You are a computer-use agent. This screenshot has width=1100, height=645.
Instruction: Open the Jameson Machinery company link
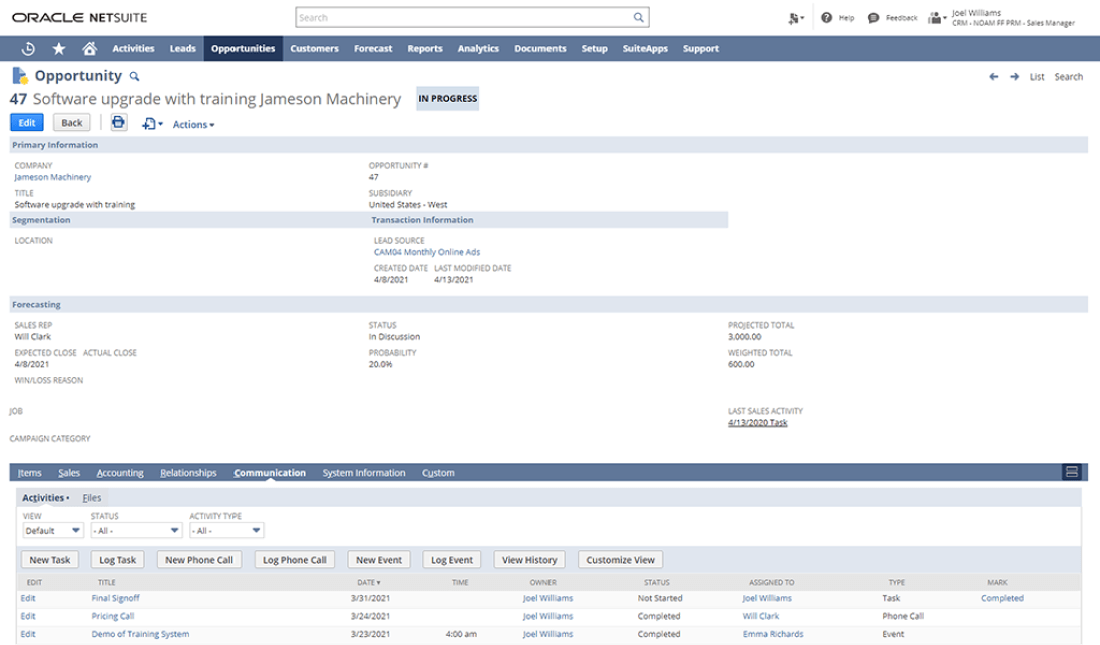point(52,177)
